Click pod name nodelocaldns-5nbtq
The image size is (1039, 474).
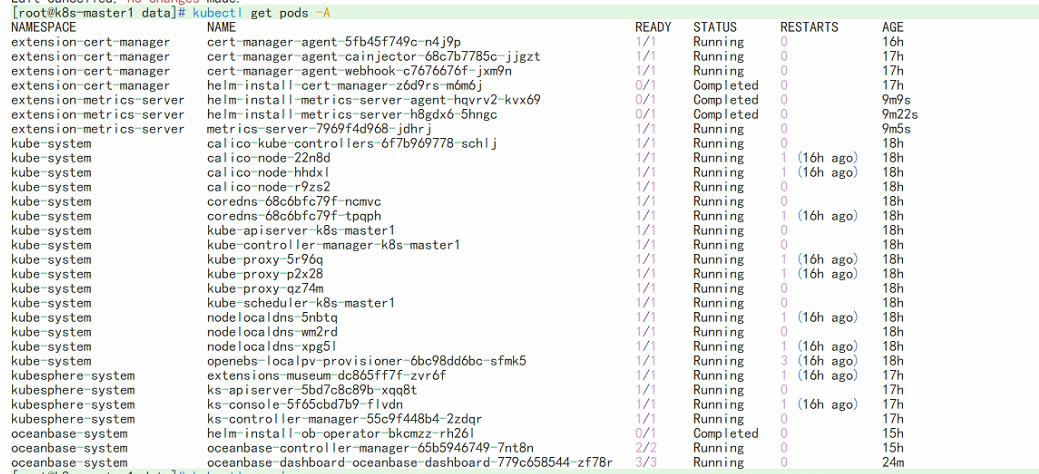[x=272, y=318]
